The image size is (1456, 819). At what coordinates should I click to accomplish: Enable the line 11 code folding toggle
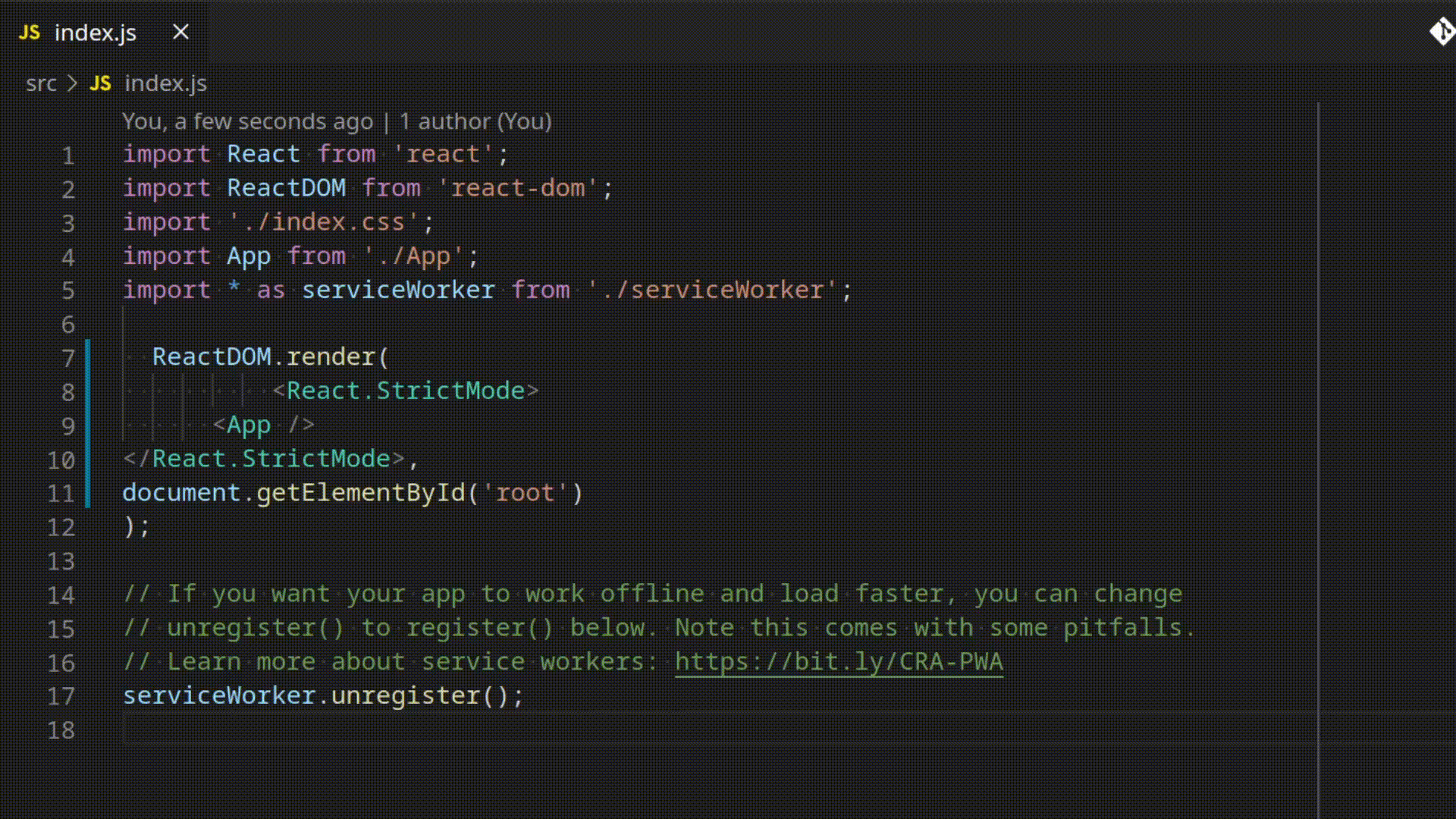103,491
